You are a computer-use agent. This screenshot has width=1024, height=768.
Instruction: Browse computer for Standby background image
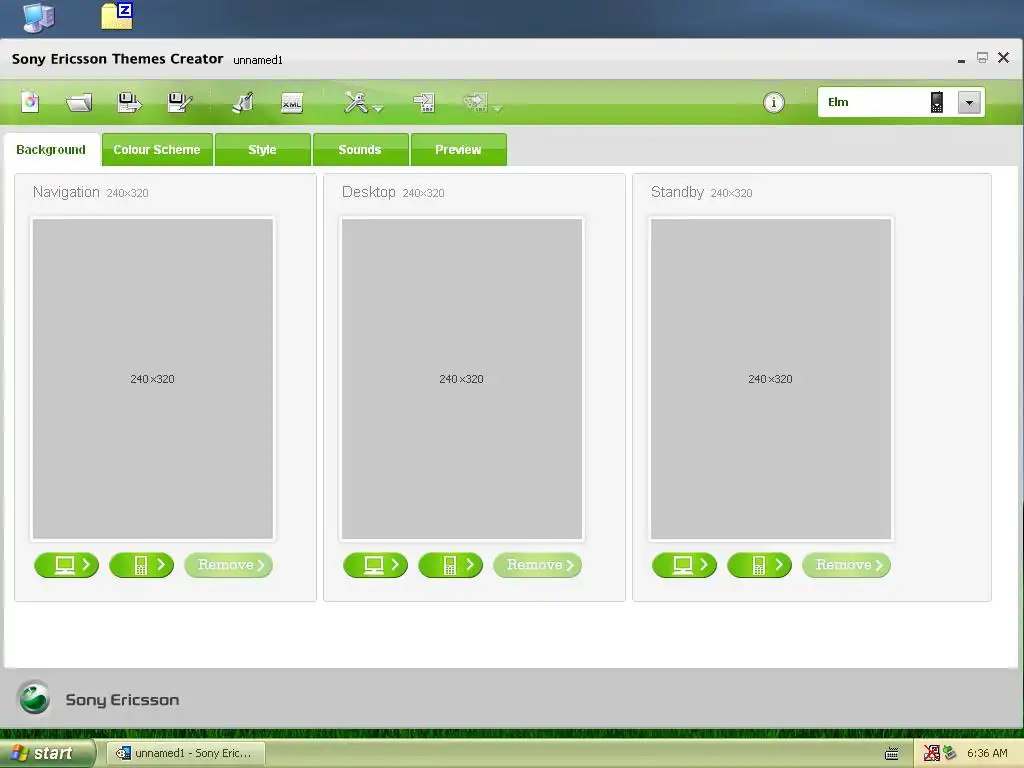684,565
